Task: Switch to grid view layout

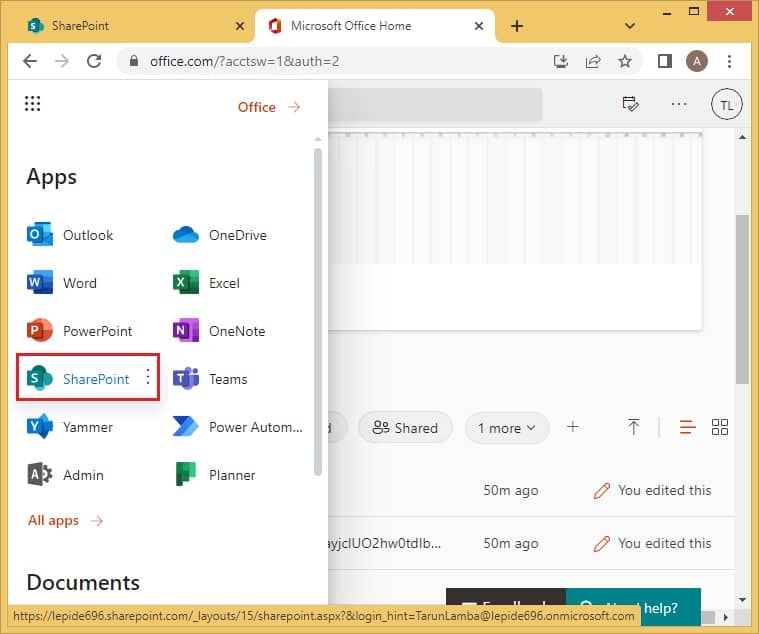Action: pyautogui.click(x=720, y=427)
